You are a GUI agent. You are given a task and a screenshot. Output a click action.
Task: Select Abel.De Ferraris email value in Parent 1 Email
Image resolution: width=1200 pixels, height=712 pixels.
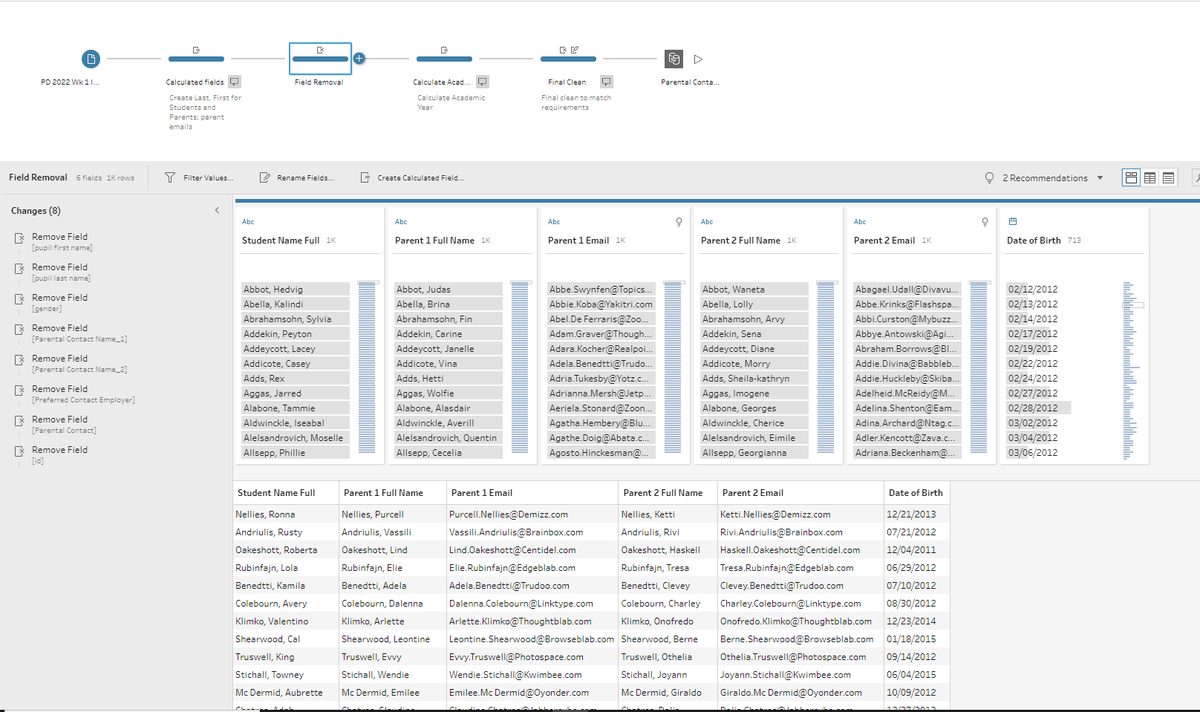[602, 319]
